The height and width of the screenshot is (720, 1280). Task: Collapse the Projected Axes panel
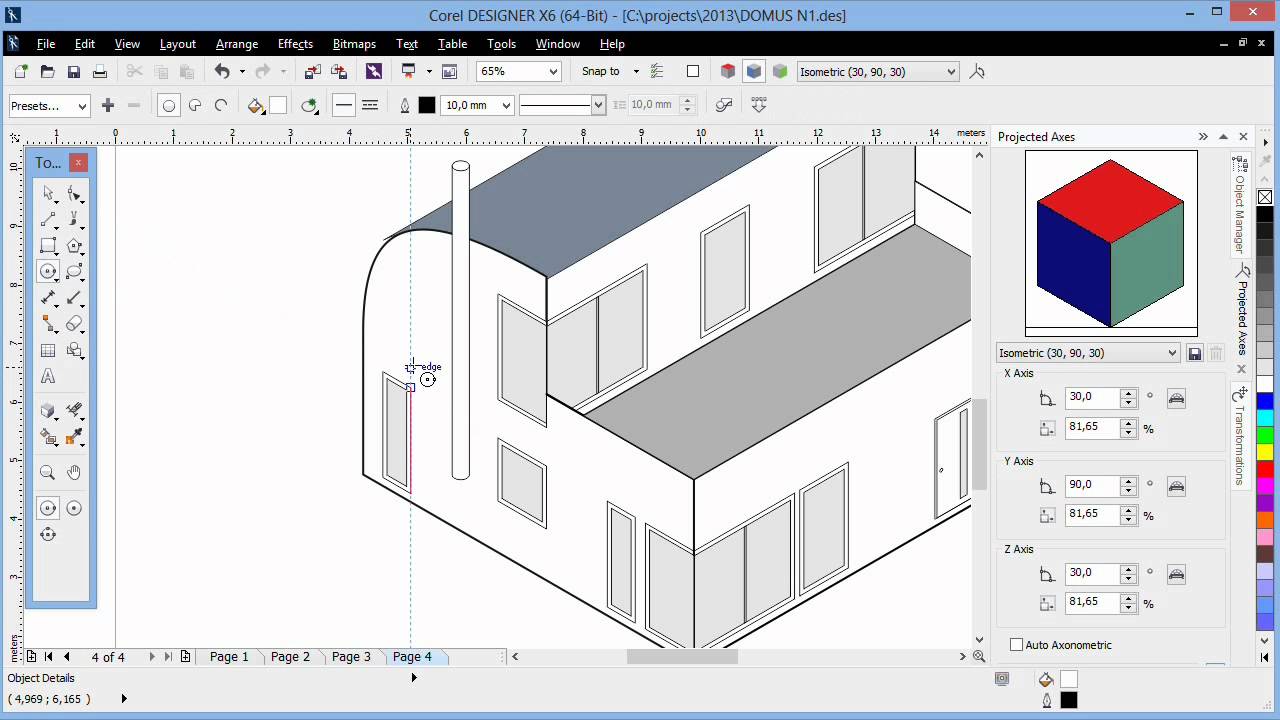[x=1224, y=136]
